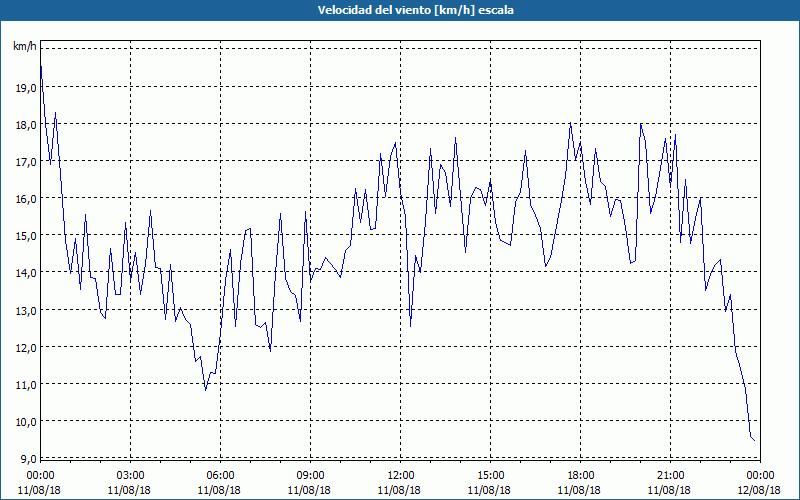Select the '16,0' vertical axis label
This screenshot has height=500, width=800.
click(27, 199)
